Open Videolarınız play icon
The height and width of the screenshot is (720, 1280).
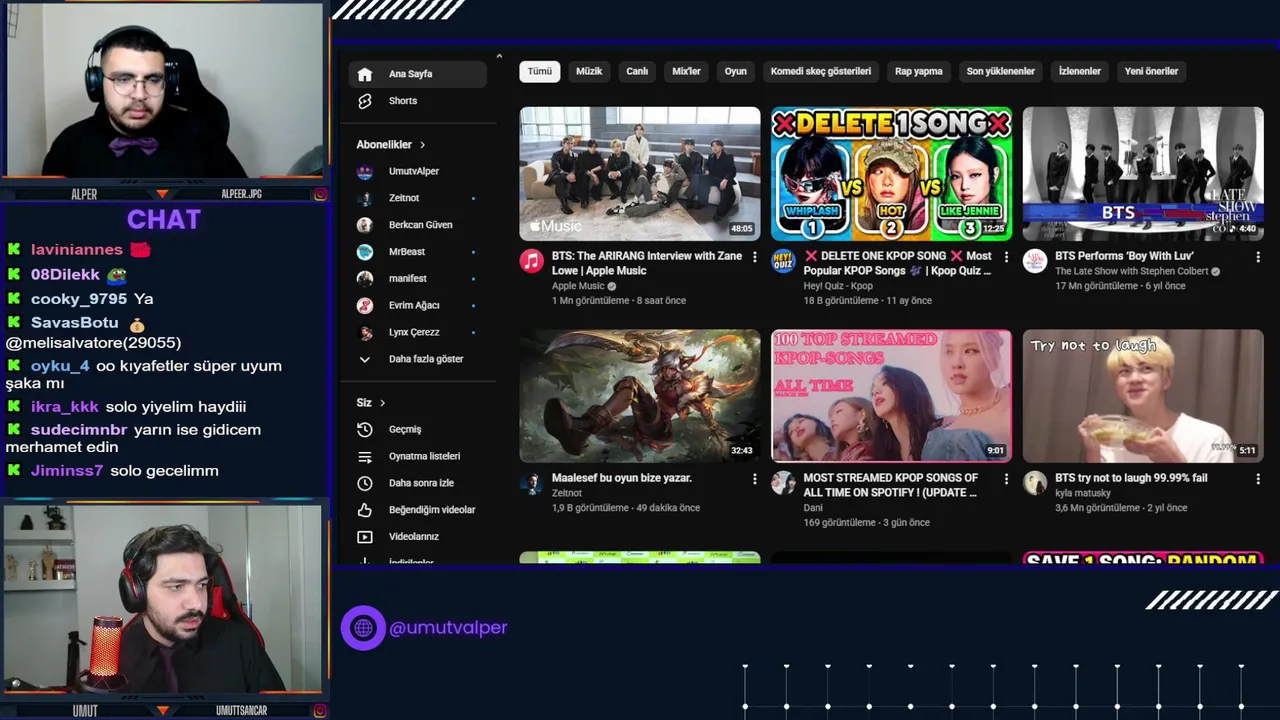[365, 537]
